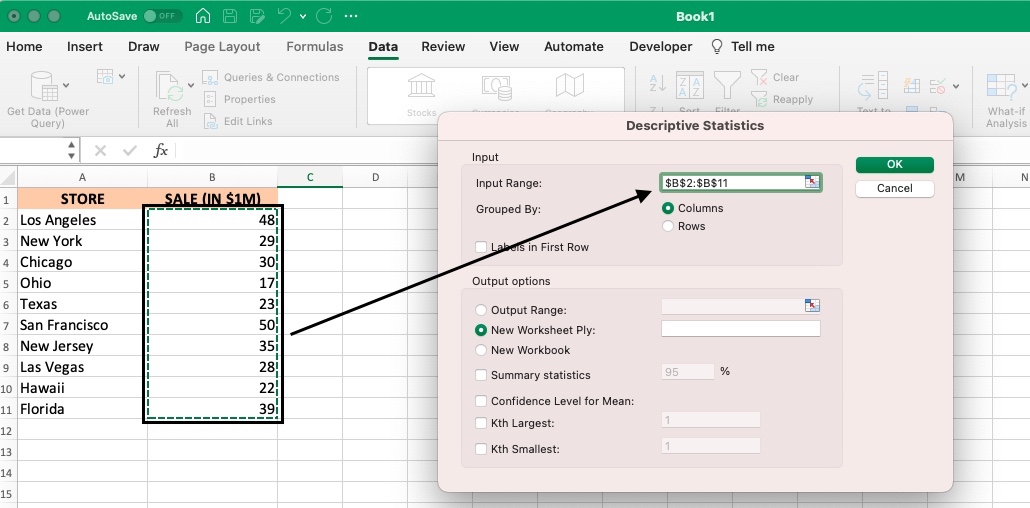Click the cancel X in formula bar
Screen dimensions: 1030x508
tap(101, 151)
